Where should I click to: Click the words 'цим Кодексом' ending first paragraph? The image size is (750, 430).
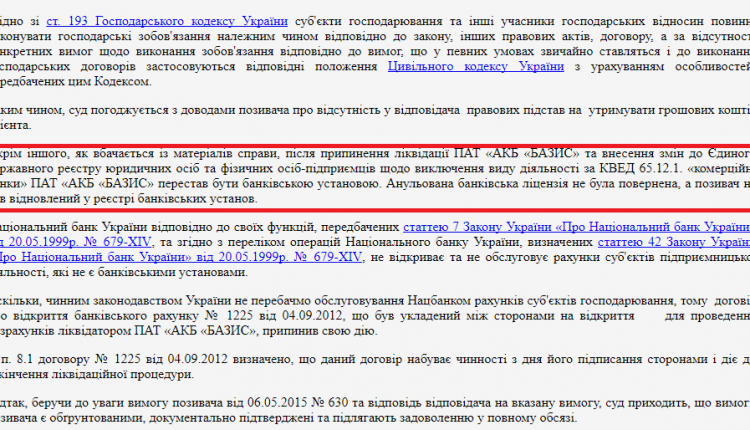[x=119, y=82]
